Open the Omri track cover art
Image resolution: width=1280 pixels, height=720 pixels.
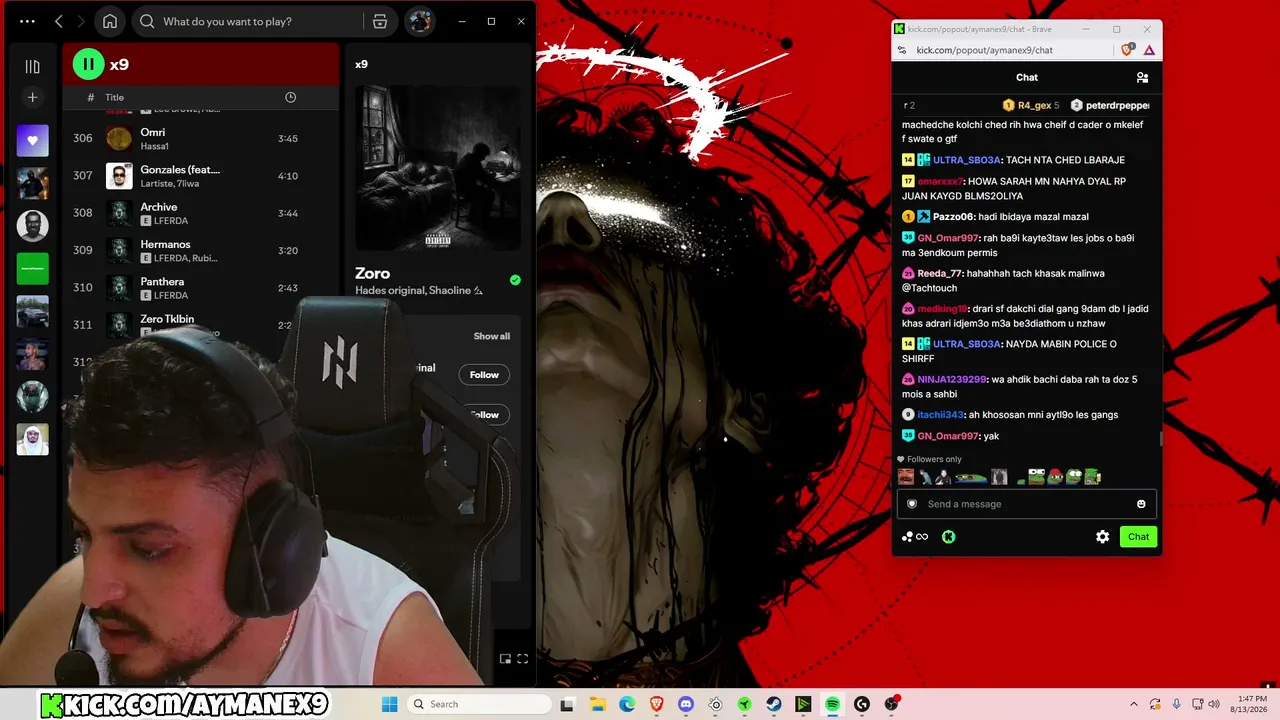click(119, 138)
